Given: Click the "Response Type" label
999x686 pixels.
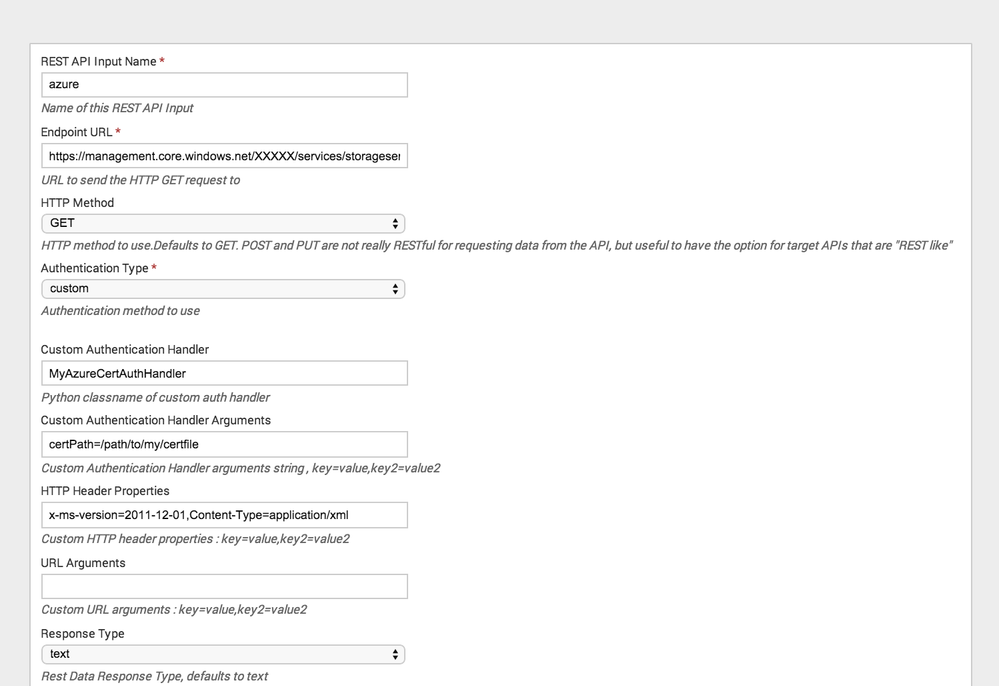Looking at the screenshot, I should click(82, 634).
